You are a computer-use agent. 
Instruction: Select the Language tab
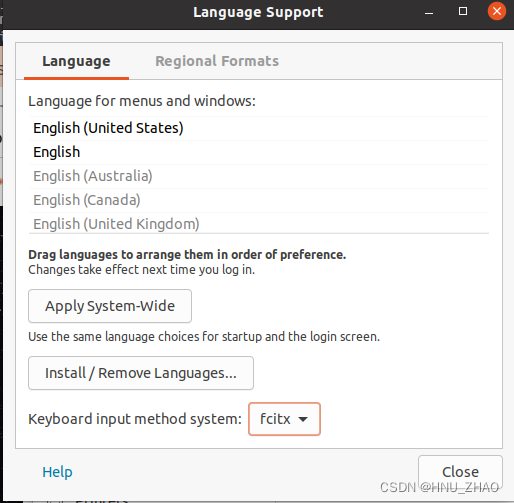coord(76,61)
